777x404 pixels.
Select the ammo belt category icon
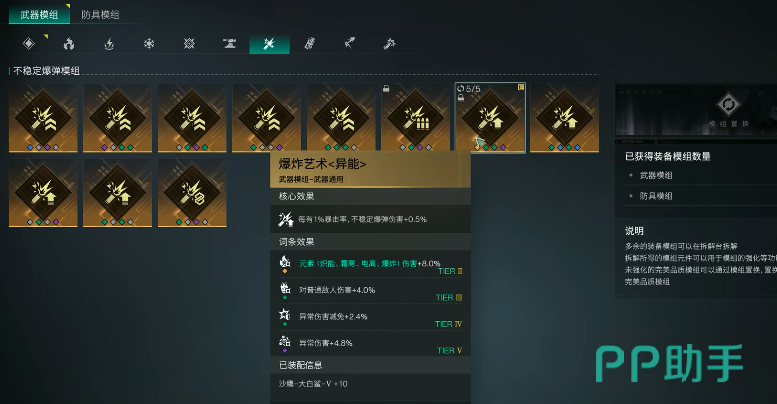click(x=310, y=44)
